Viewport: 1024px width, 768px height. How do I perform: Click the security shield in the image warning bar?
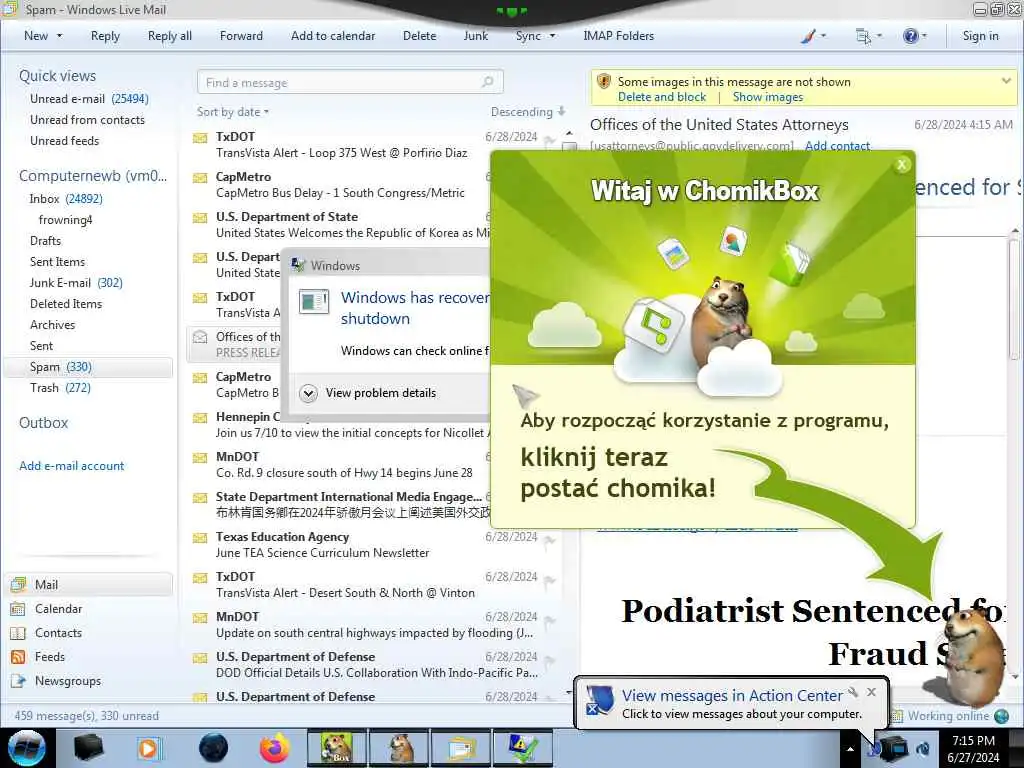click(604, 82)
